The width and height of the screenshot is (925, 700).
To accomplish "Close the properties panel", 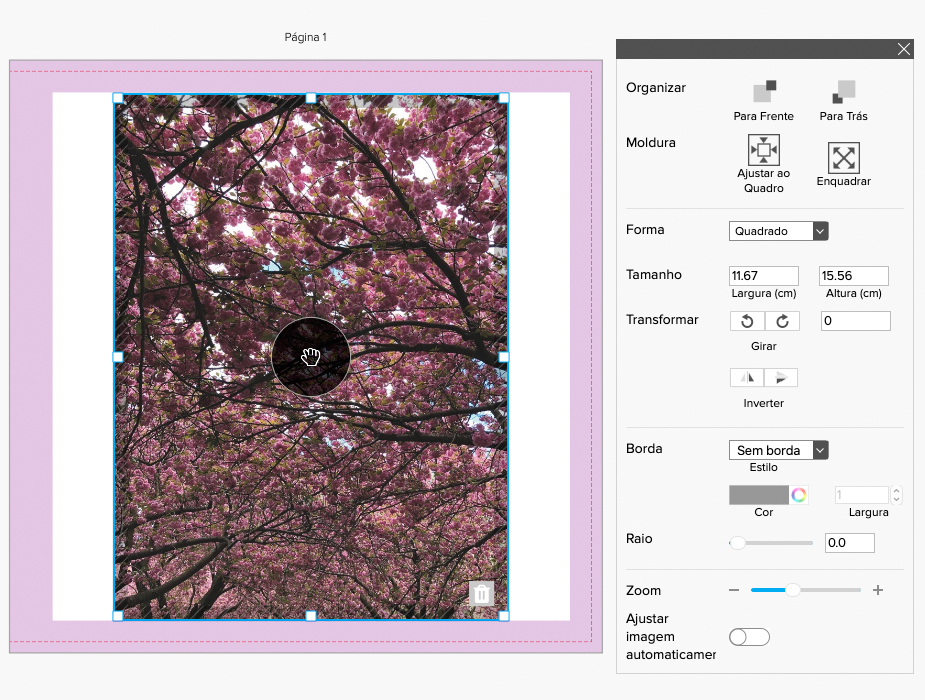I will [904, 49].
